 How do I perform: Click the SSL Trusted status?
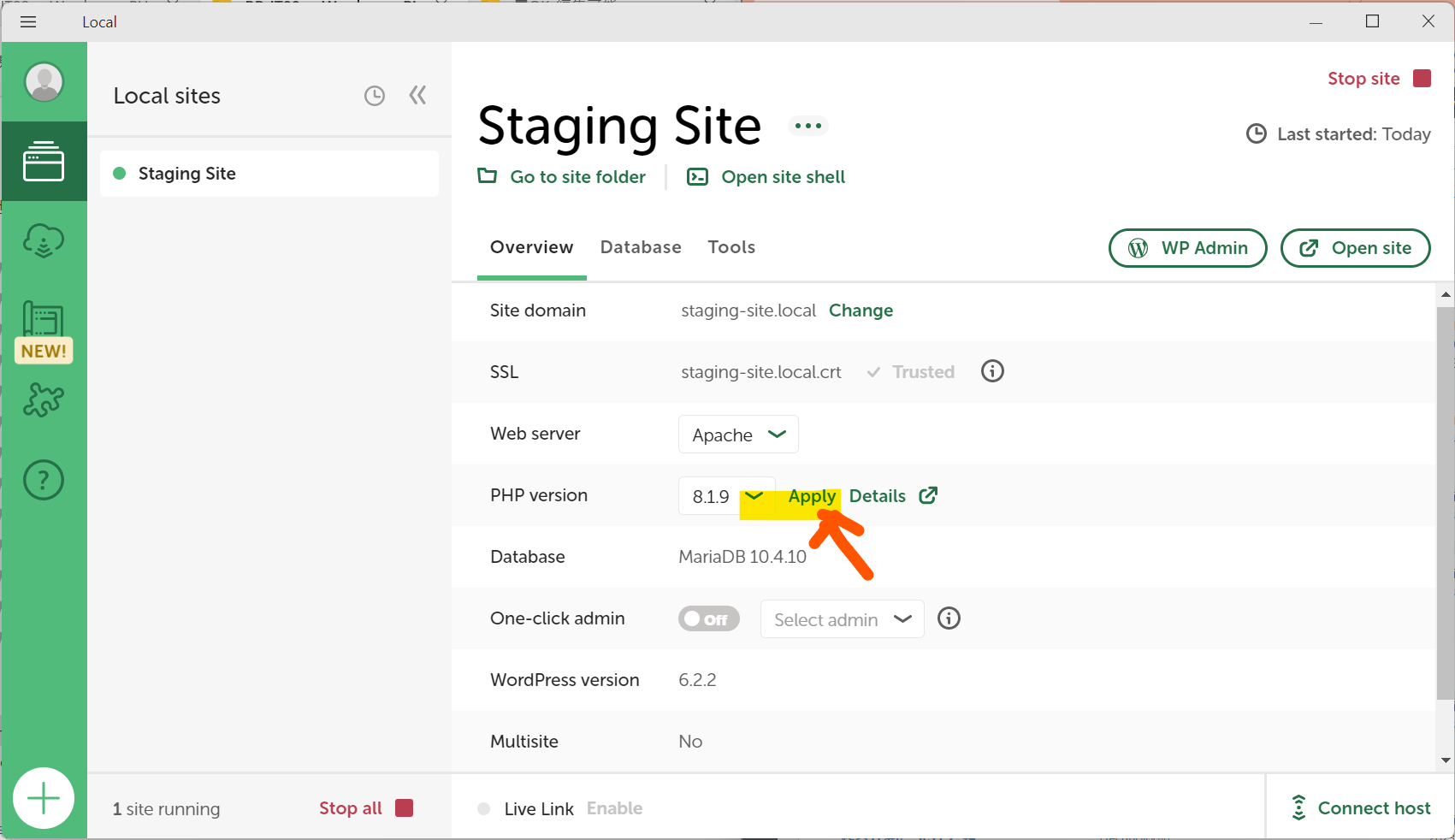(911, 372)
